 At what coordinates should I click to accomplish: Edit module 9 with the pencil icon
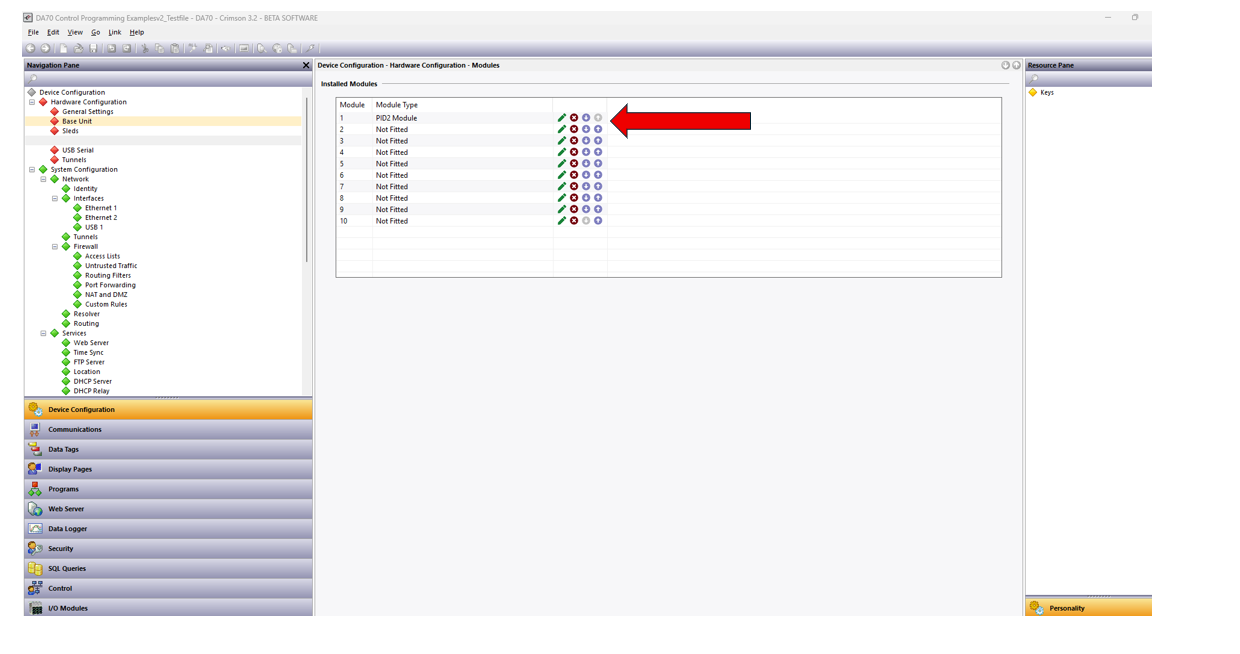pyautogui.click(x=562, y=210)
